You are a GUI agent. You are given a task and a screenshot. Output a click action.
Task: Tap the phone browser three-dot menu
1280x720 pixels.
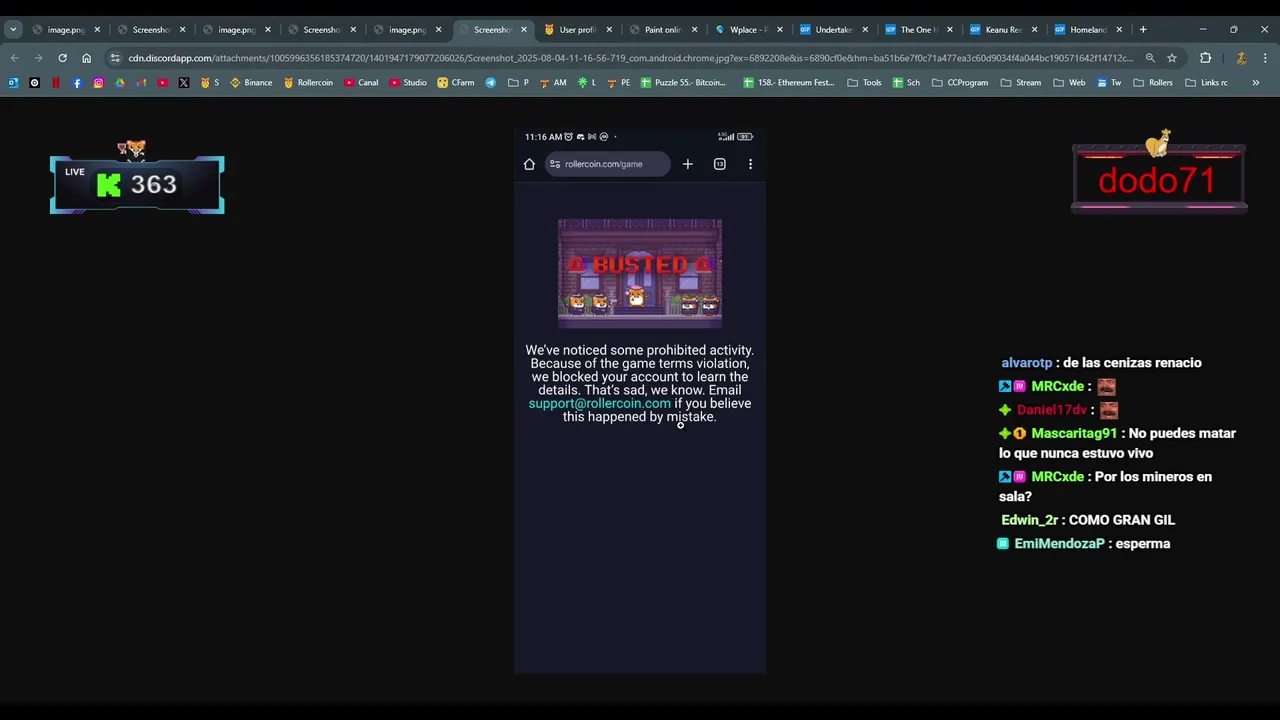click(x=750, y=164)
